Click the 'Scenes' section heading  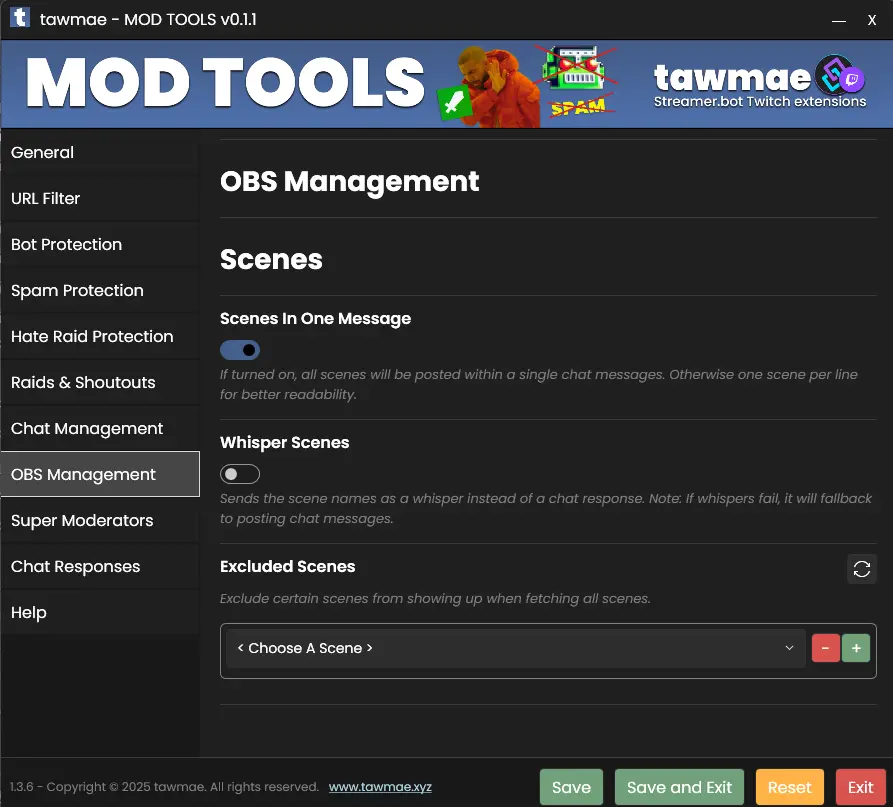pyautogui.click(x=271, y=260)
